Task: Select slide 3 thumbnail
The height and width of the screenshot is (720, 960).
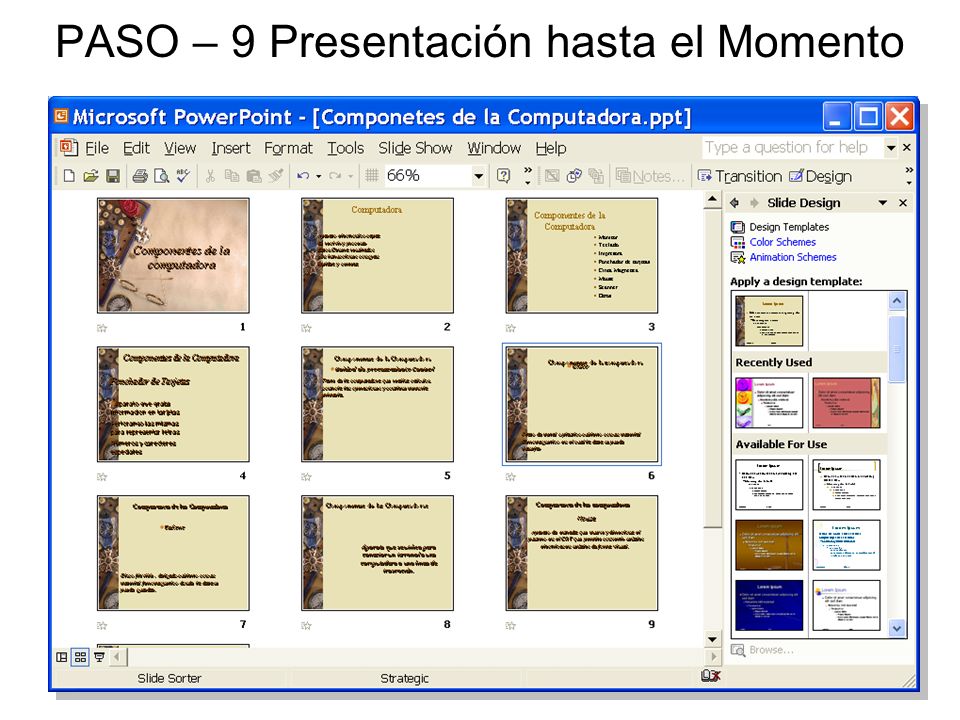Action: 582,255
